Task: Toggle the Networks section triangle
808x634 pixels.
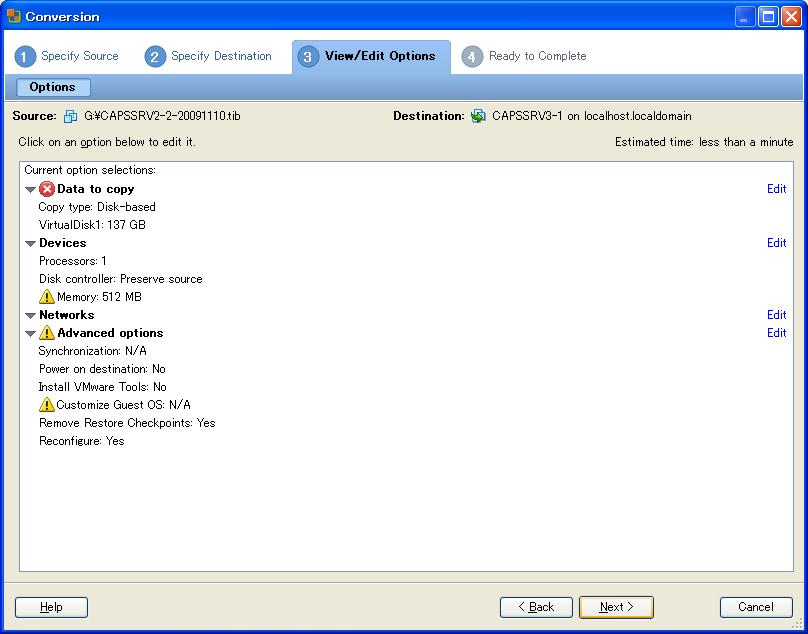Action: pyautogui.click(x=30, y=315)
